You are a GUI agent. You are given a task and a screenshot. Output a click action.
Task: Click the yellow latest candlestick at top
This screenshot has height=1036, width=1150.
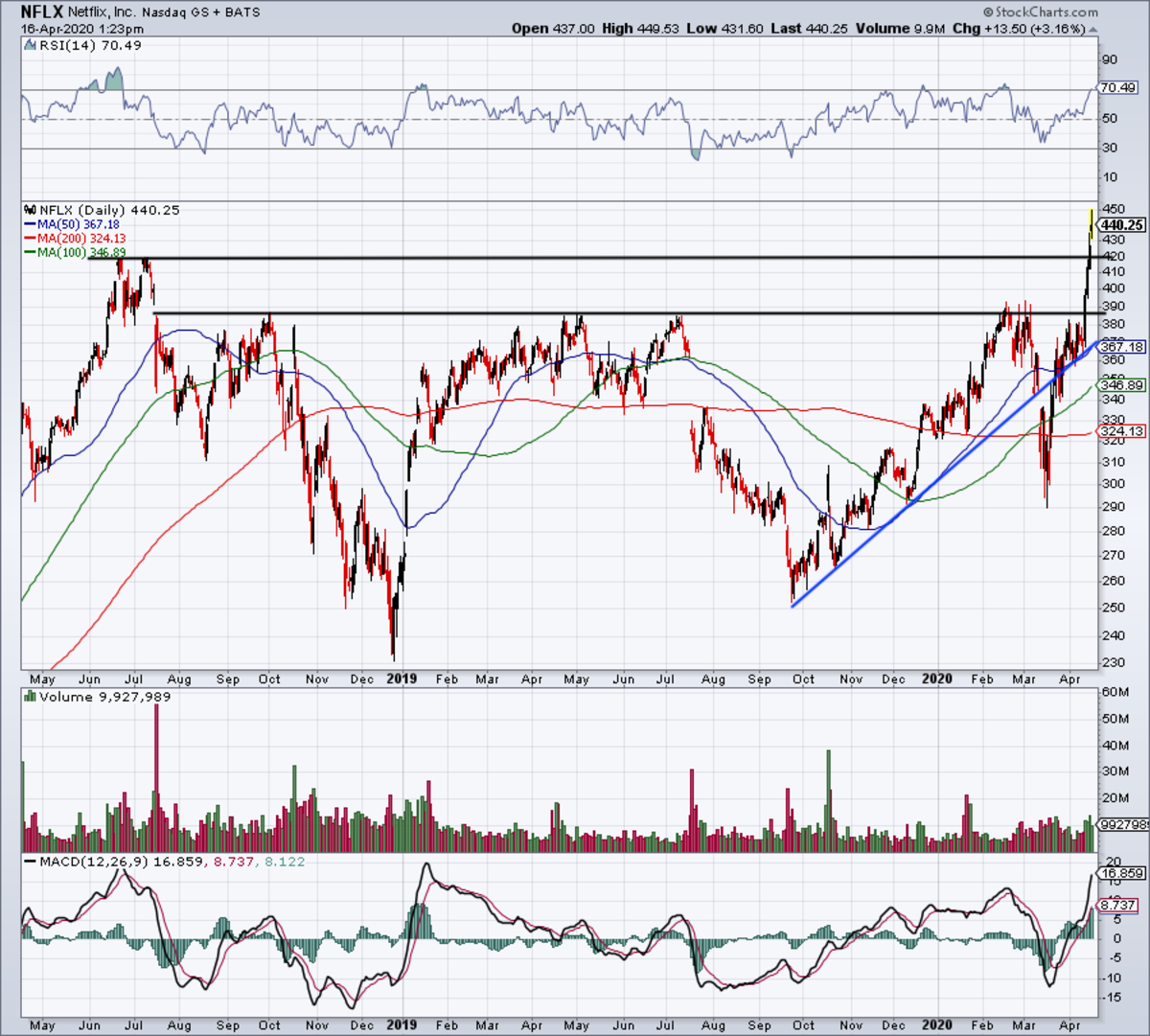coord(1092,222)
